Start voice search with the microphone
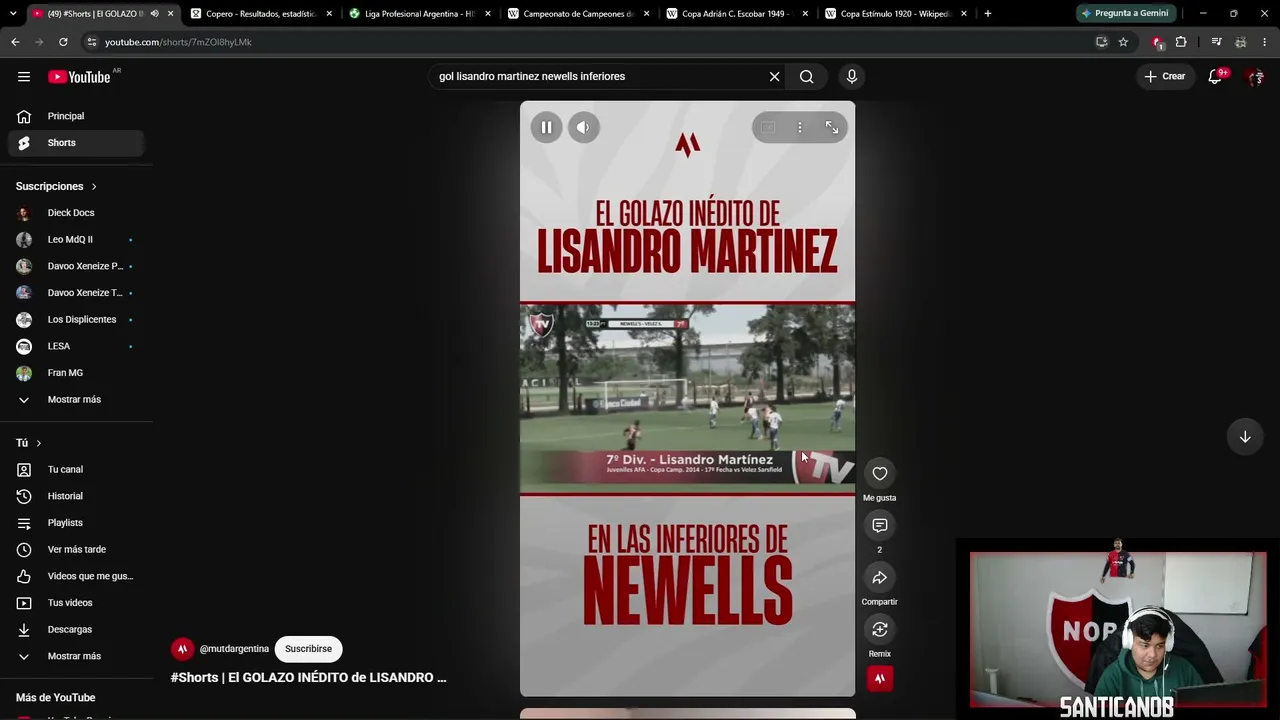Image resolution: width=1280 pixels, height=720 pixels. [x=852, y=77]
